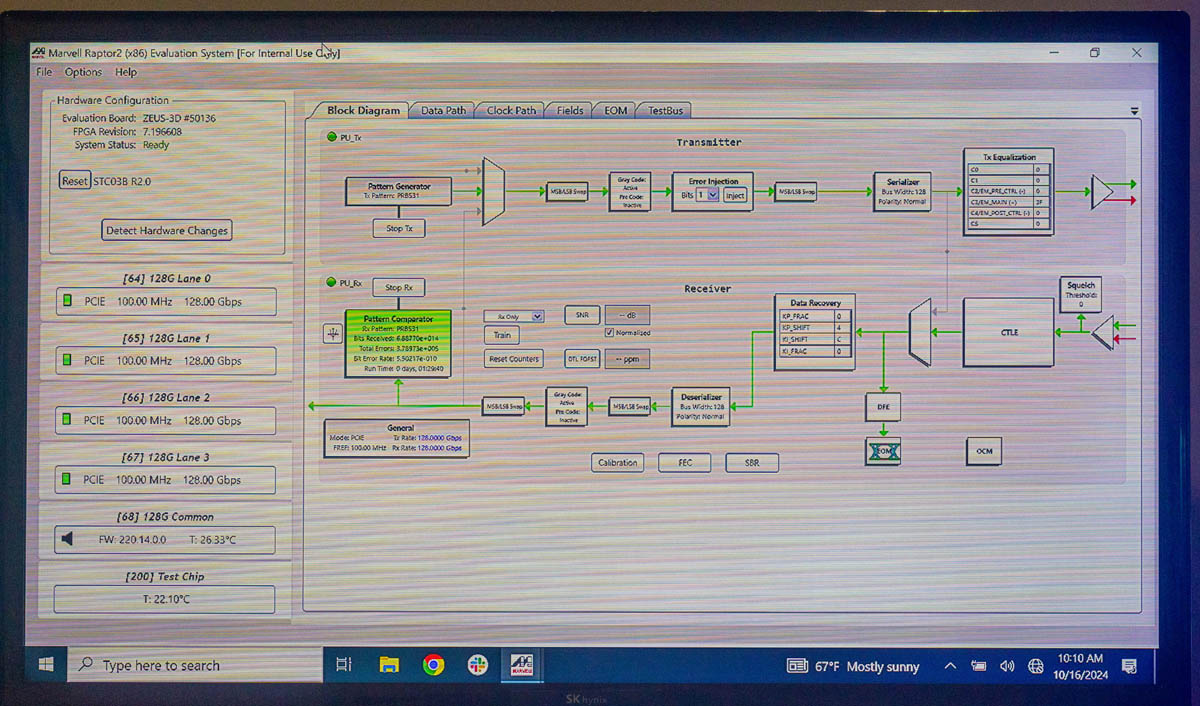
Task: Click the Lane 0 green status LED
Action: click(x=68, y=301)
